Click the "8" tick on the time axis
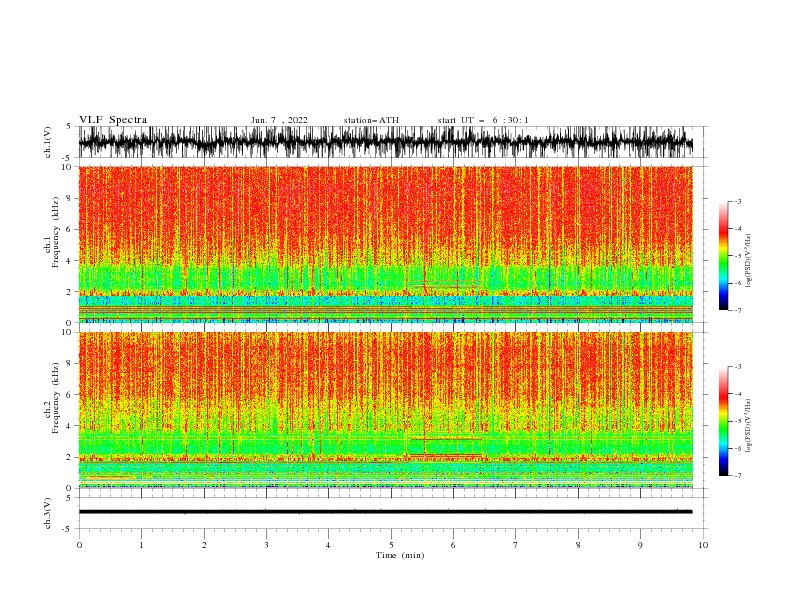The image size is (792, 612). pyautogui.click(x=578, y=545)
